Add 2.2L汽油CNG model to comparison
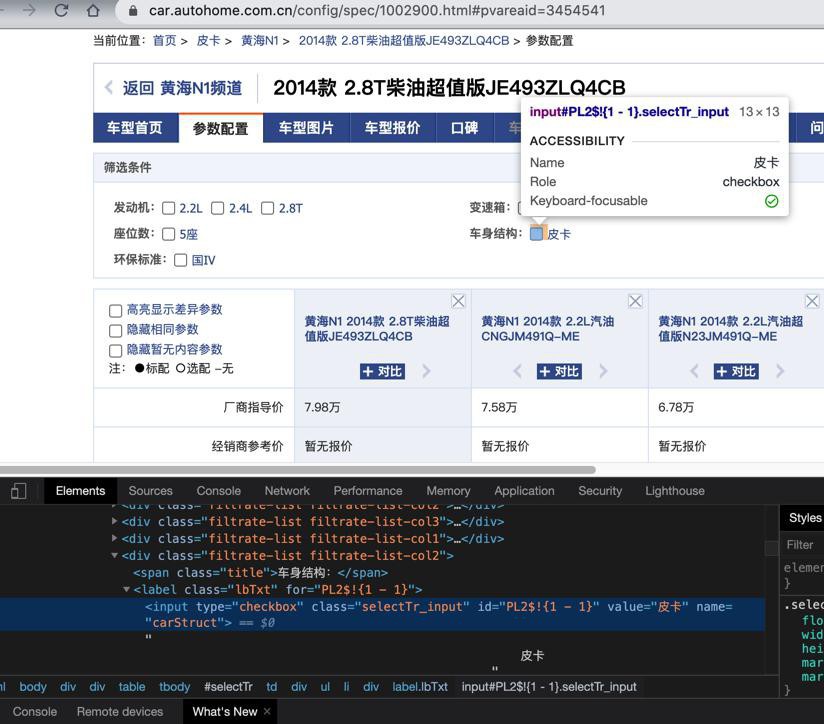Viewport: 824px width, 724px height. [x=559, y=371]
